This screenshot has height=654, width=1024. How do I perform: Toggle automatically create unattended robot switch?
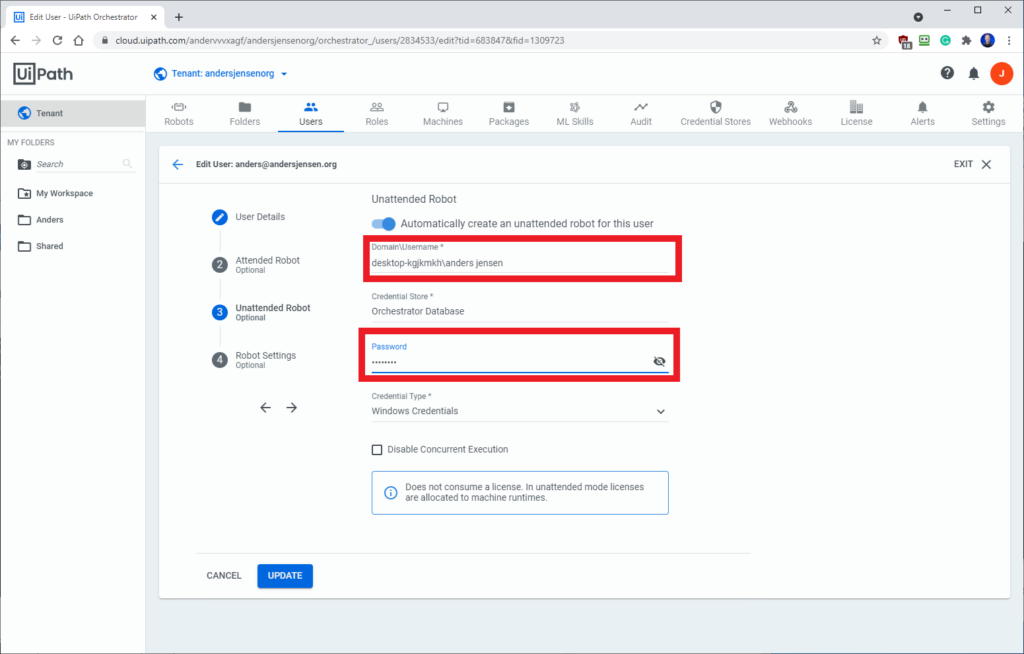pos(383,224)
